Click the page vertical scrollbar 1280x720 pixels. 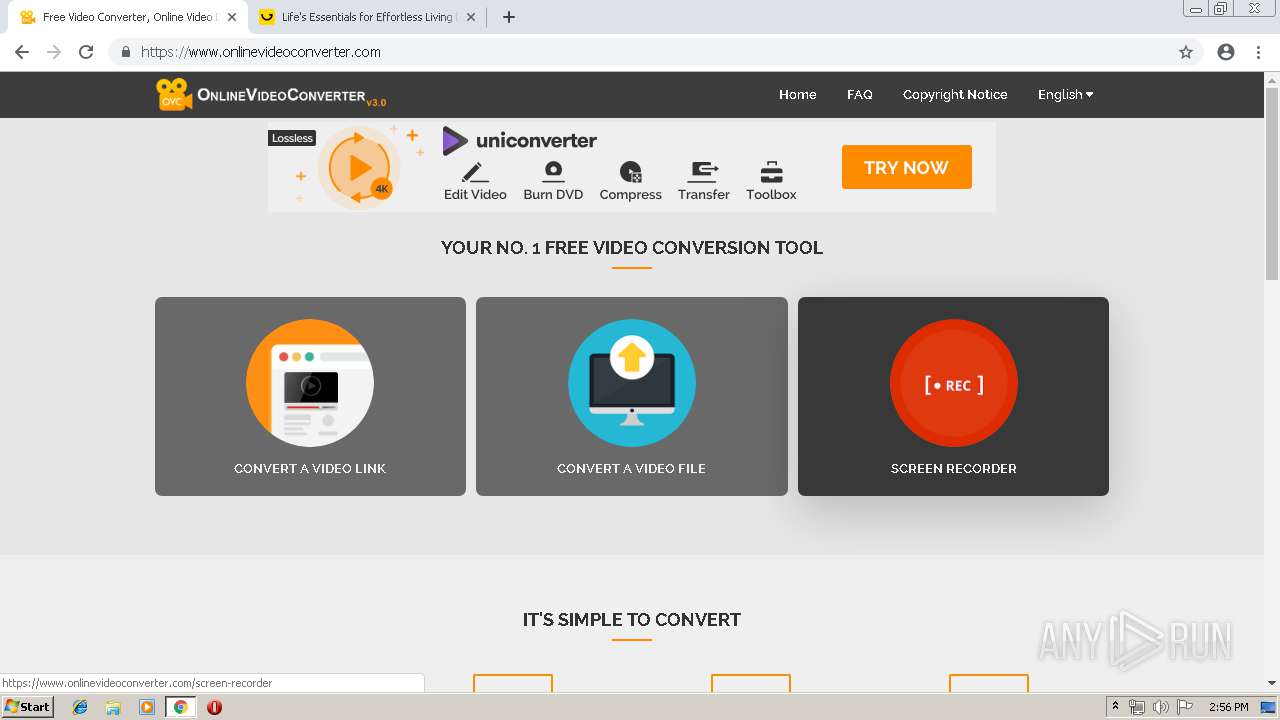[x=1272, y=183]
